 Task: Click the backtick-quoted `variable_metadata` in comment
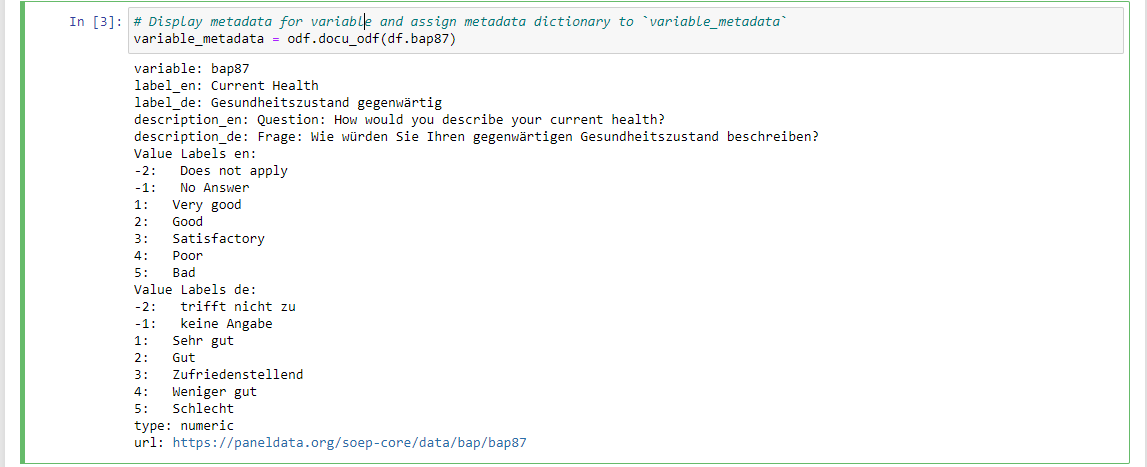tap(715, 21)
